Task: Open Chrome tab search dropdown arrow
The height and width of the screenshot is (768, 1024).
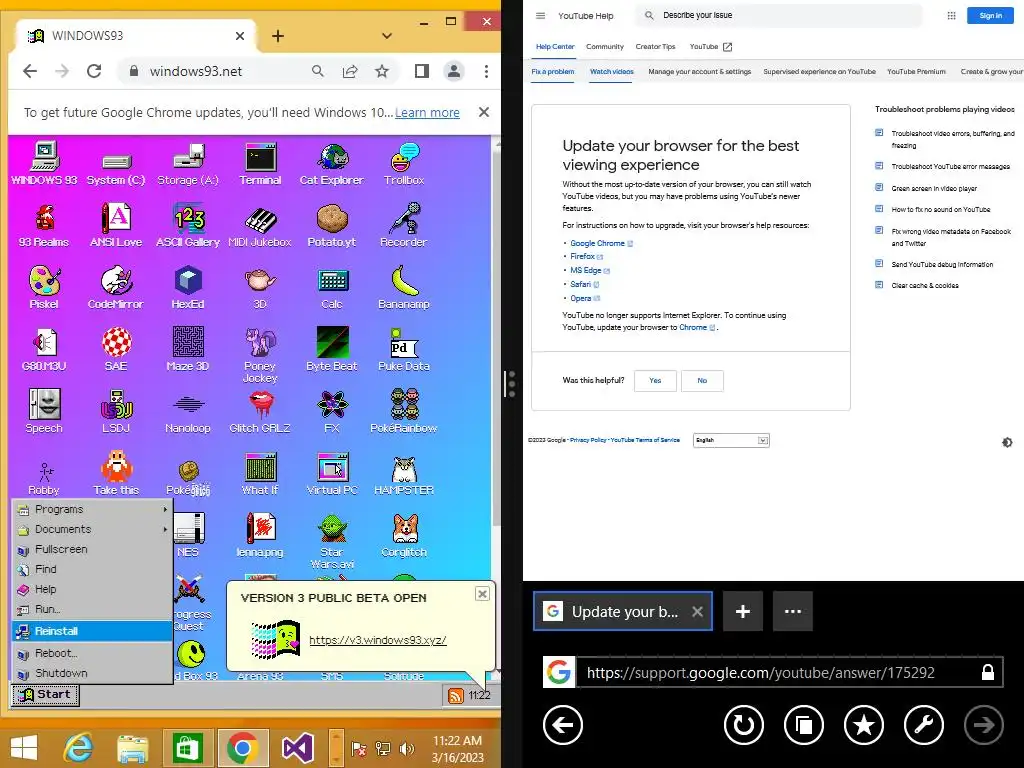Action: pyautogui.click(x=387, y=36)
